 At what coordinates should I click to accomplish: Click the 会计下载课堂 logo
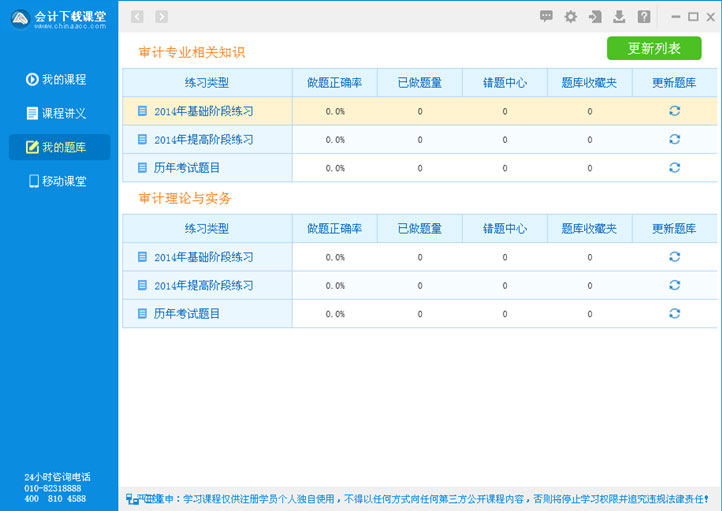(58, 18)
